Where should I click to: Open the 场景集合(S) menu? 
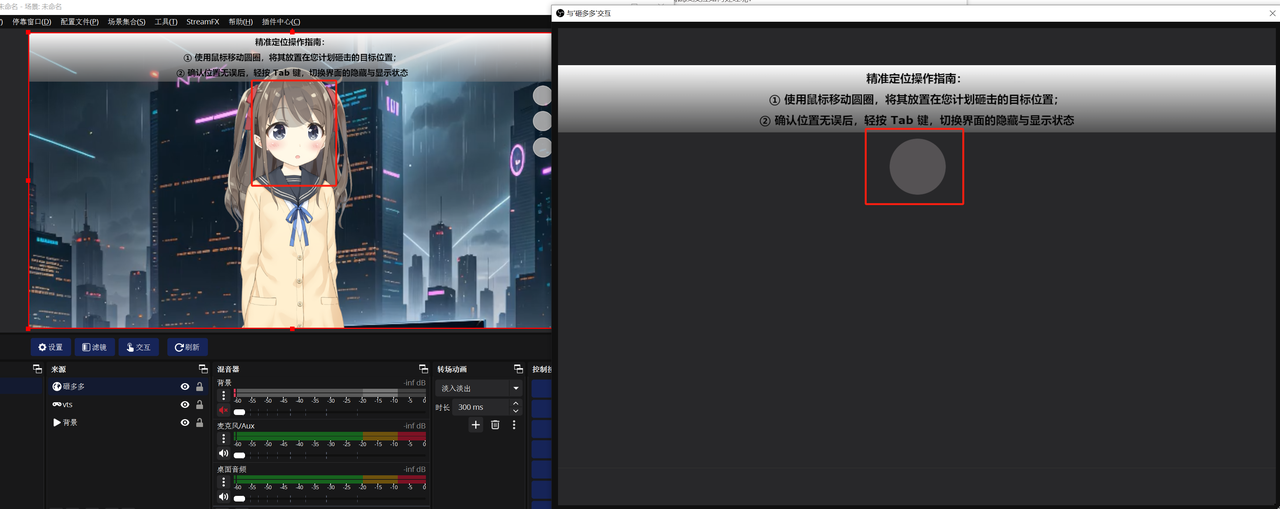[x=127, y=22]
